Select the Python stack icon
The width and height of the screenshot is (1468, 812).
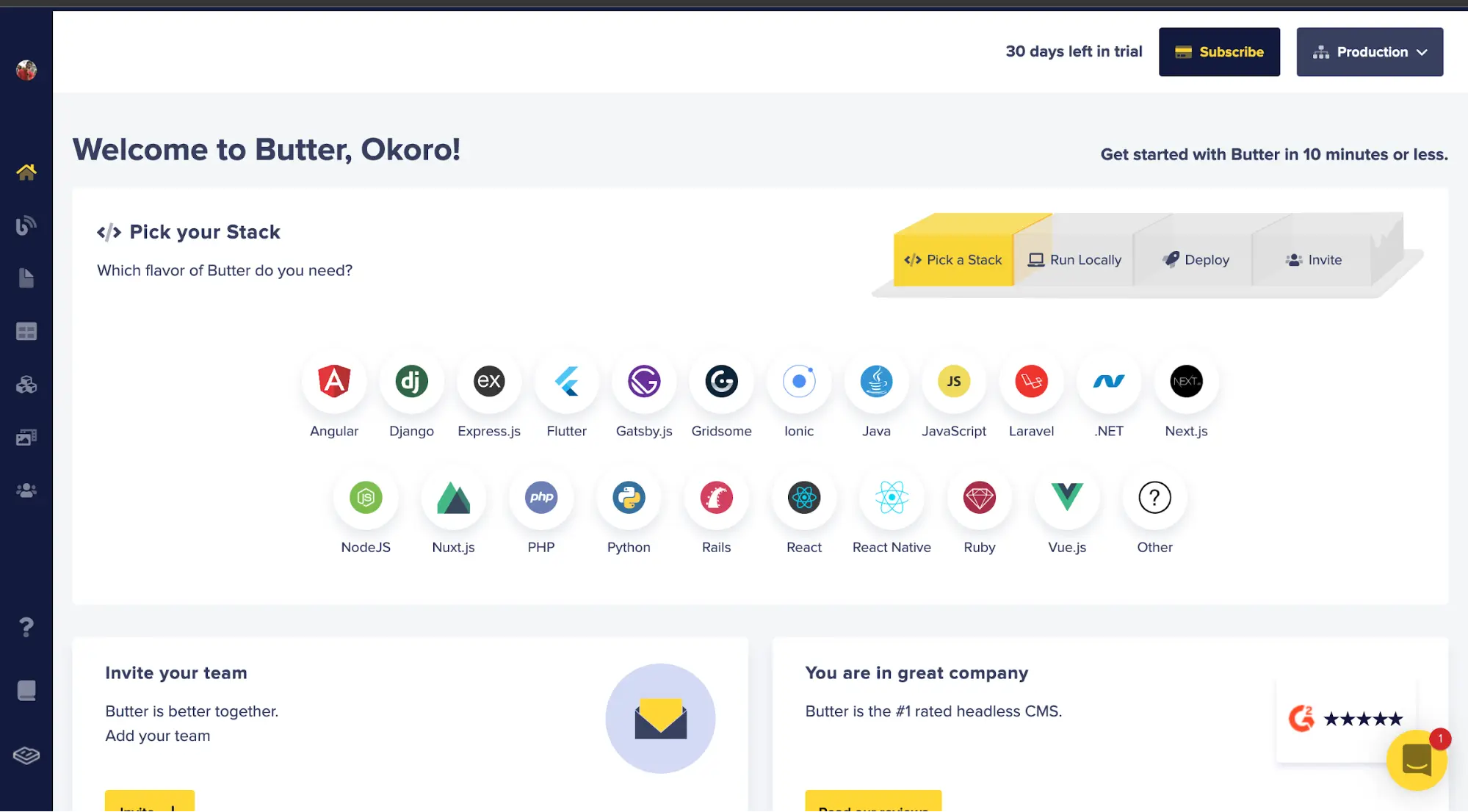629,497
